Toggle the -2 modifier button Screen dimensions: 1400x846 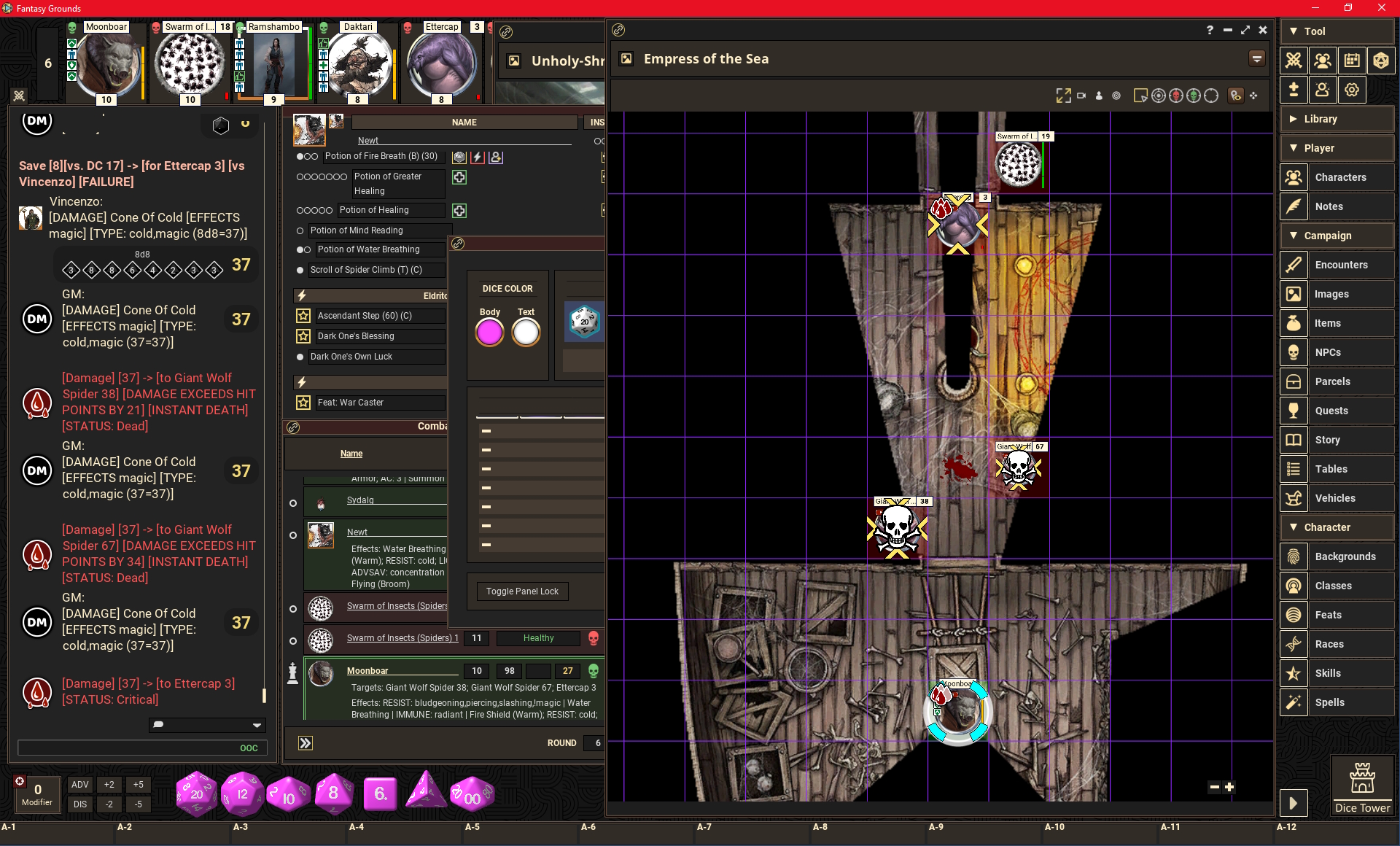pyautogui.click(x=109, y=804)
